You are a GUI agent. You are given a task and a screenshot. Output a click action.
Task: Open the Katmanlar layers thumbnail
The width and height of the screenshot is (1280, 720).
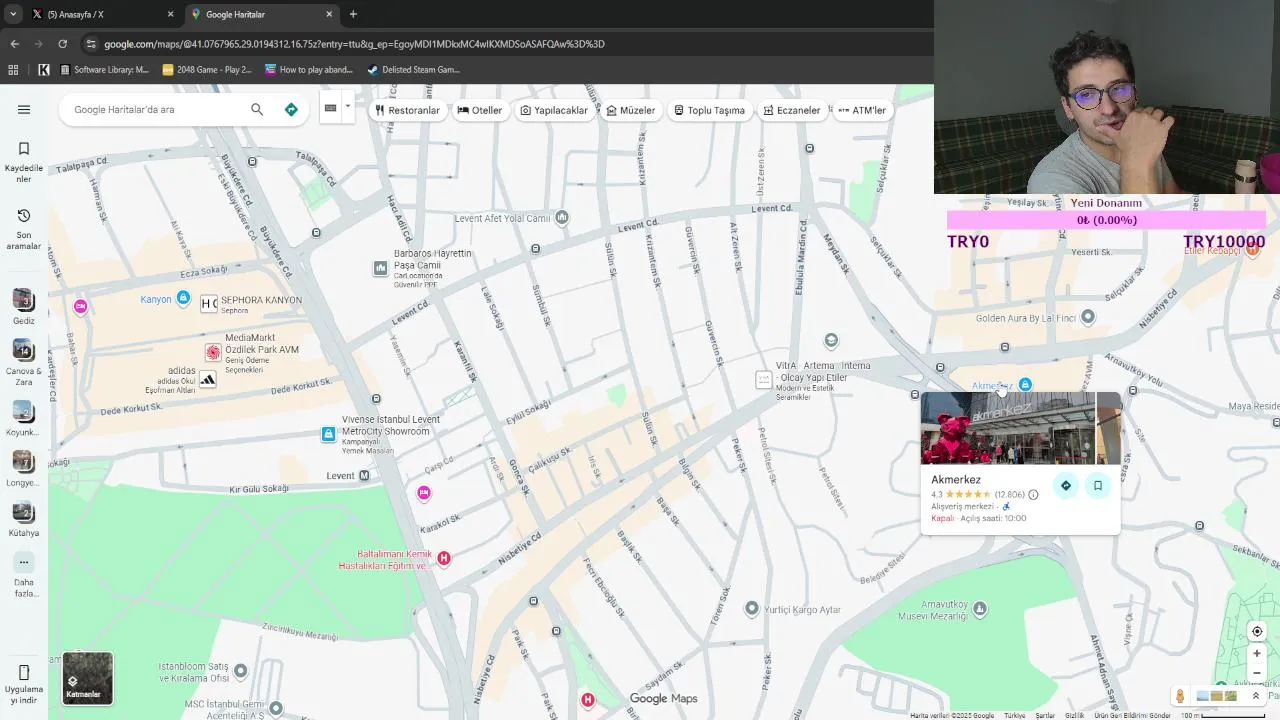point(87,678)
